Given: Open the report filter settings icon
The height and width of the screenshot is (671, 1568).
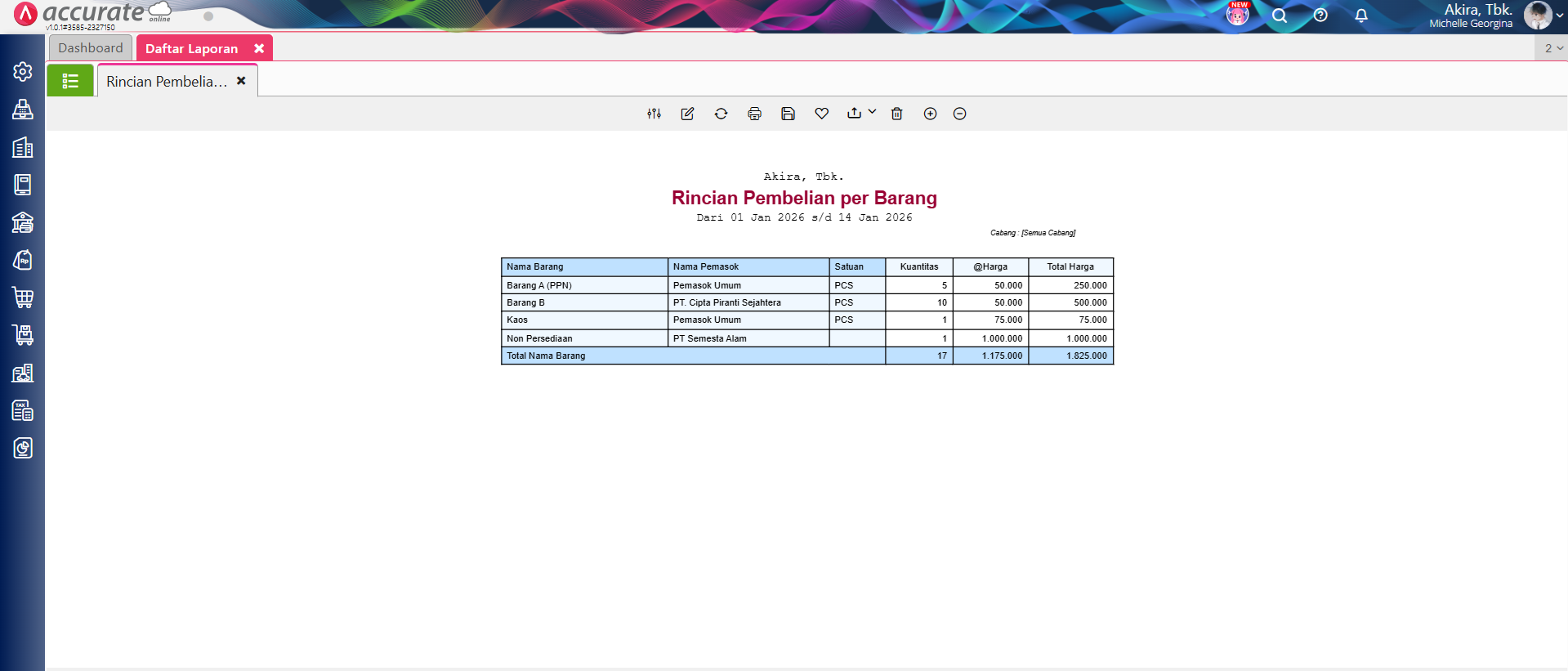Looking at the screenshot, I should click(654, 114).
